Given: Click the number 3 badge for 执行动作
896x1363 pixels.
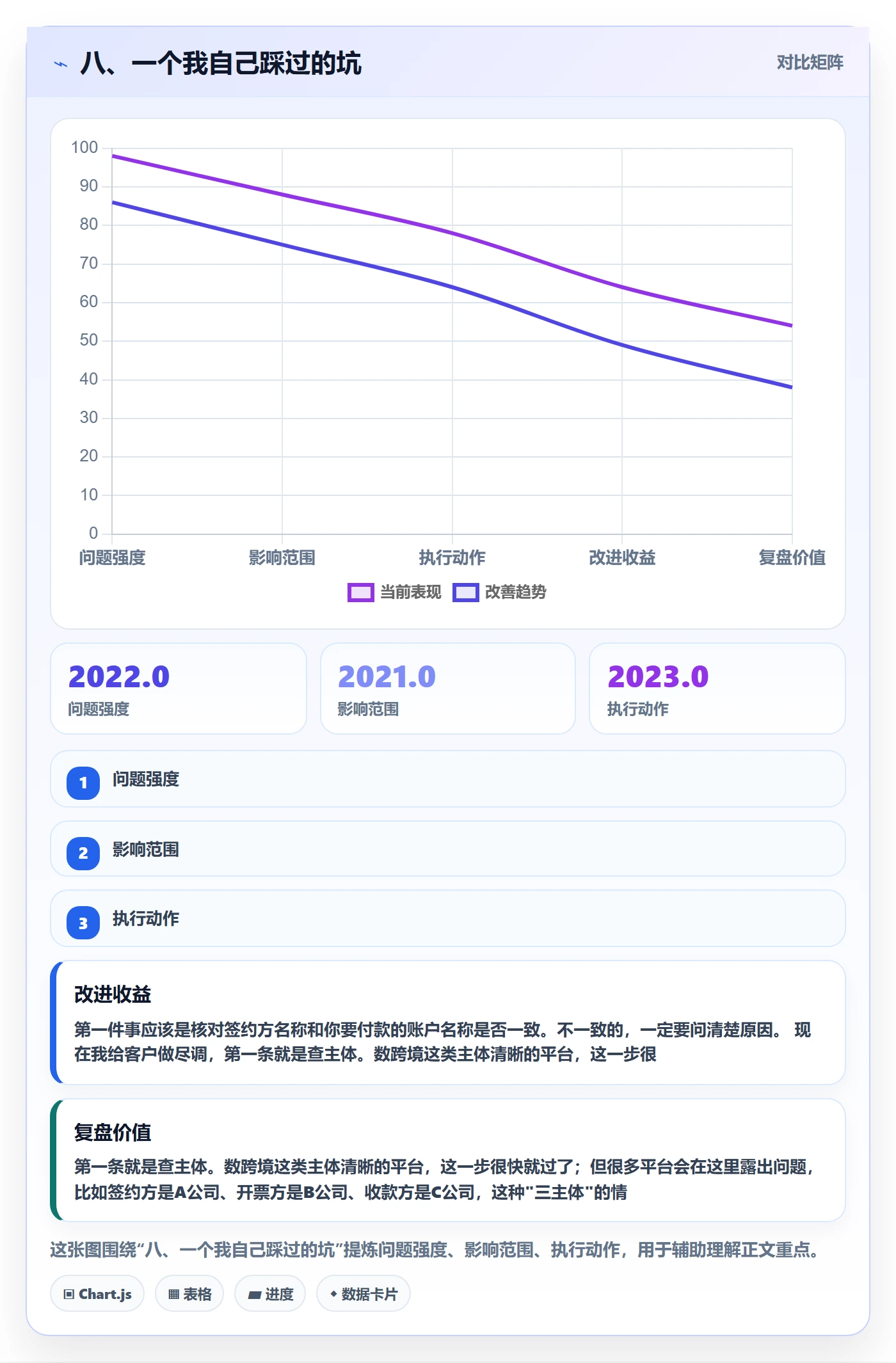Looking at the screenshot, I should [x=83, y=923].
